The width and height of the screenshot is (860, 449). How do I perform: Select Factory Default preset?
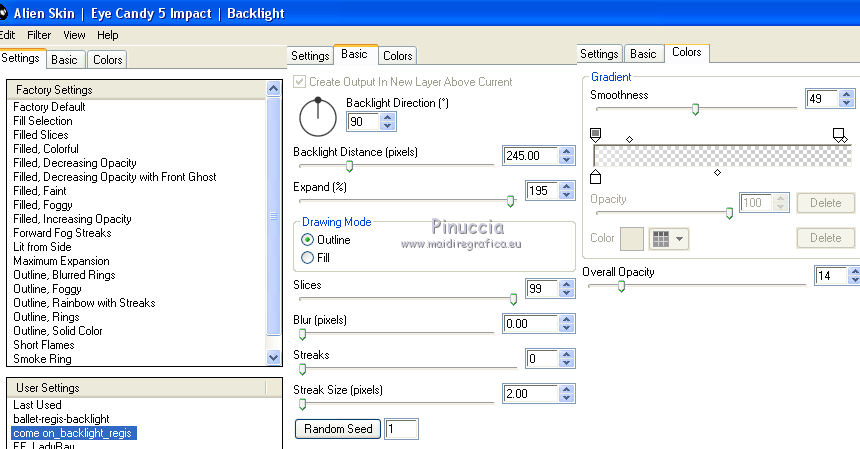[49, 107]
